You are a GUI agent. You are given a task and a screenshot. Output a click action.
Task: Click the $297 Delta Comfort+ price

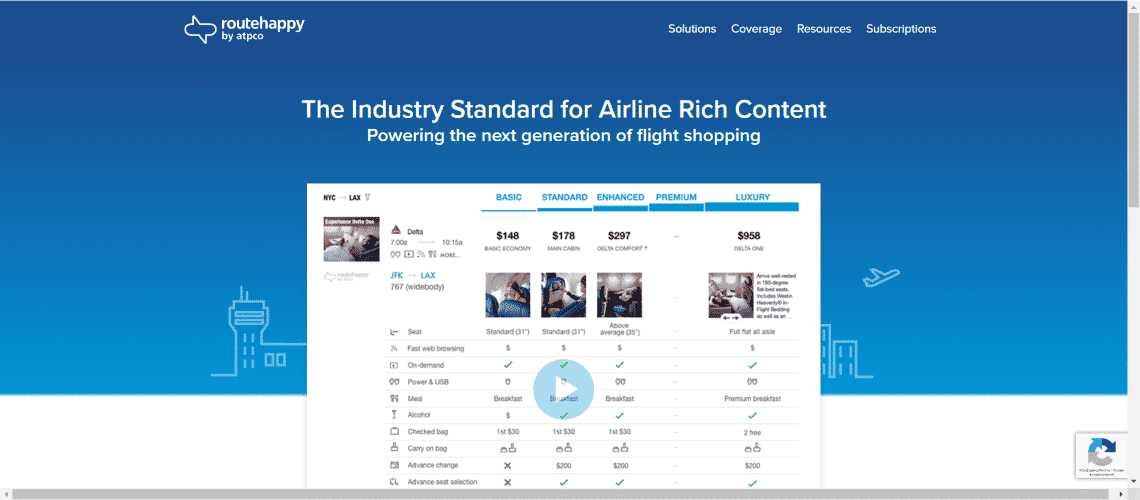pos(619,235)
